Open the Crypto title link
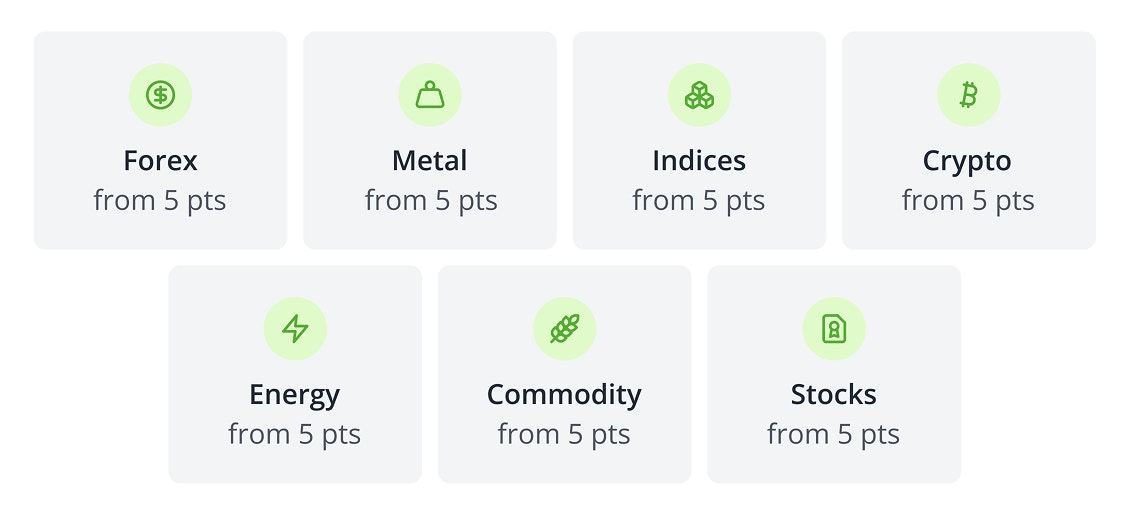This screenshot has width=1129, height=516. (x=967, y=160)
